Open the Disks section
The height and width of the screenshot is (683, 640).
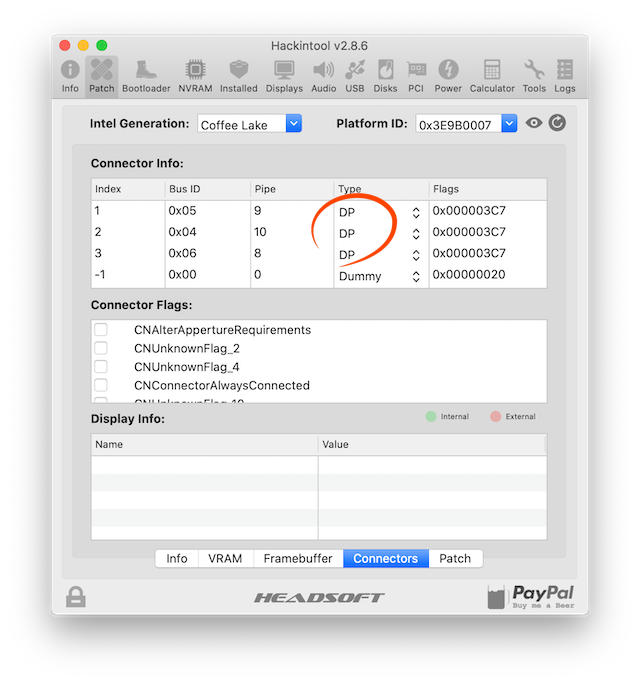(x=385, y=76)
